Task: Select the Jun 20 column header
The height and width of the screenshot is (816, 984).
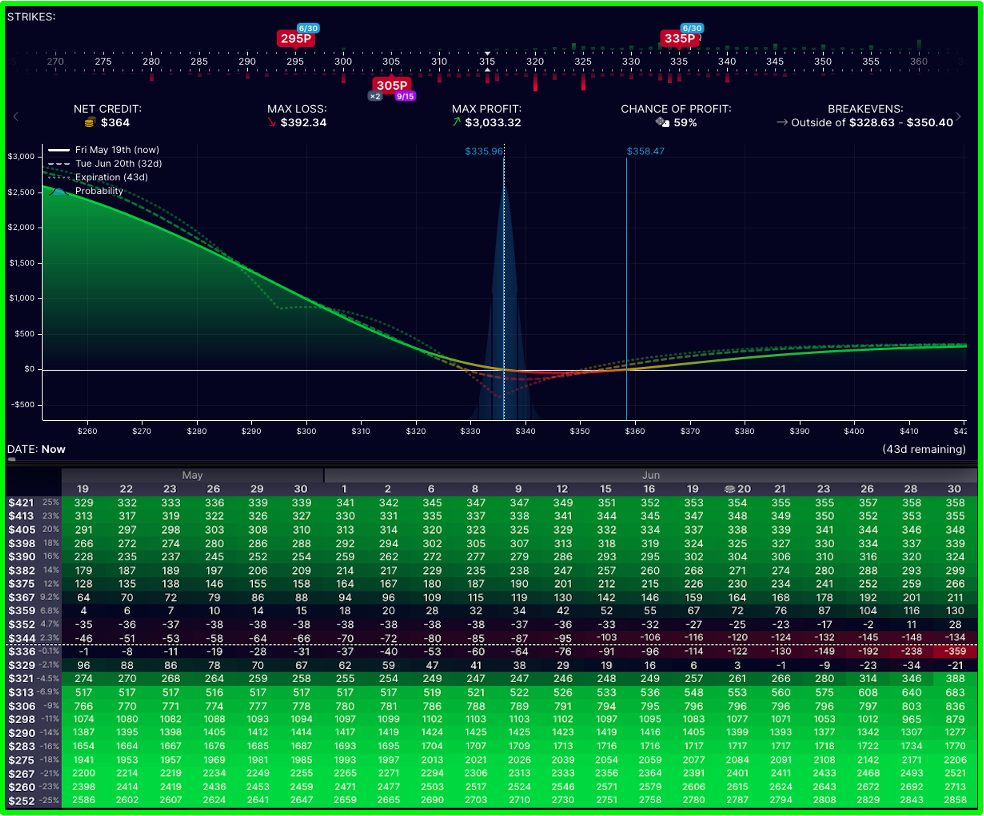Action: pyautogui.click(x=738, y=488)
